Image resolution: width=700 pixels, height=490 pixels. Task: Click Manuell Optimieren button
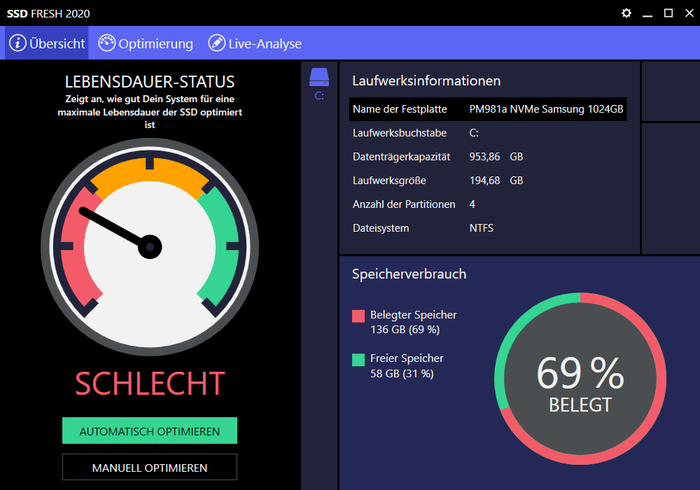(150, 467)
